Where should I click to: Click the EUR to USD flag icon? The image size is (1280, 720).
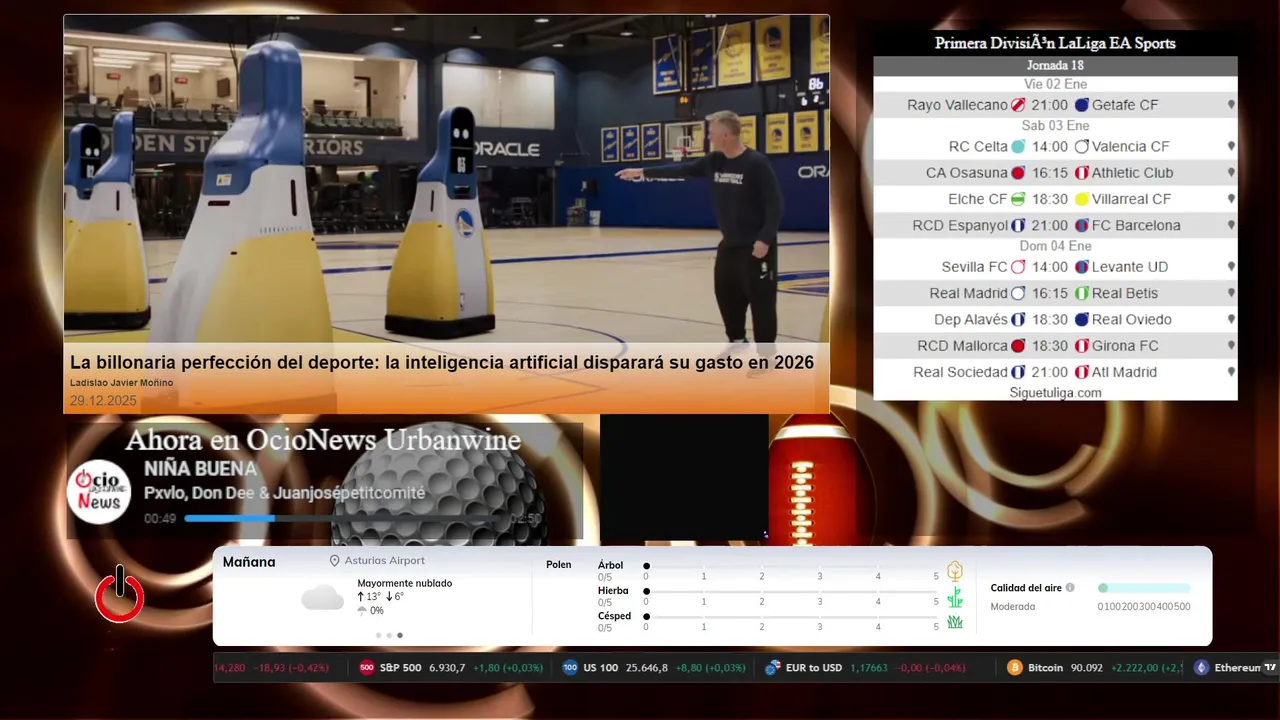point(772,667)
